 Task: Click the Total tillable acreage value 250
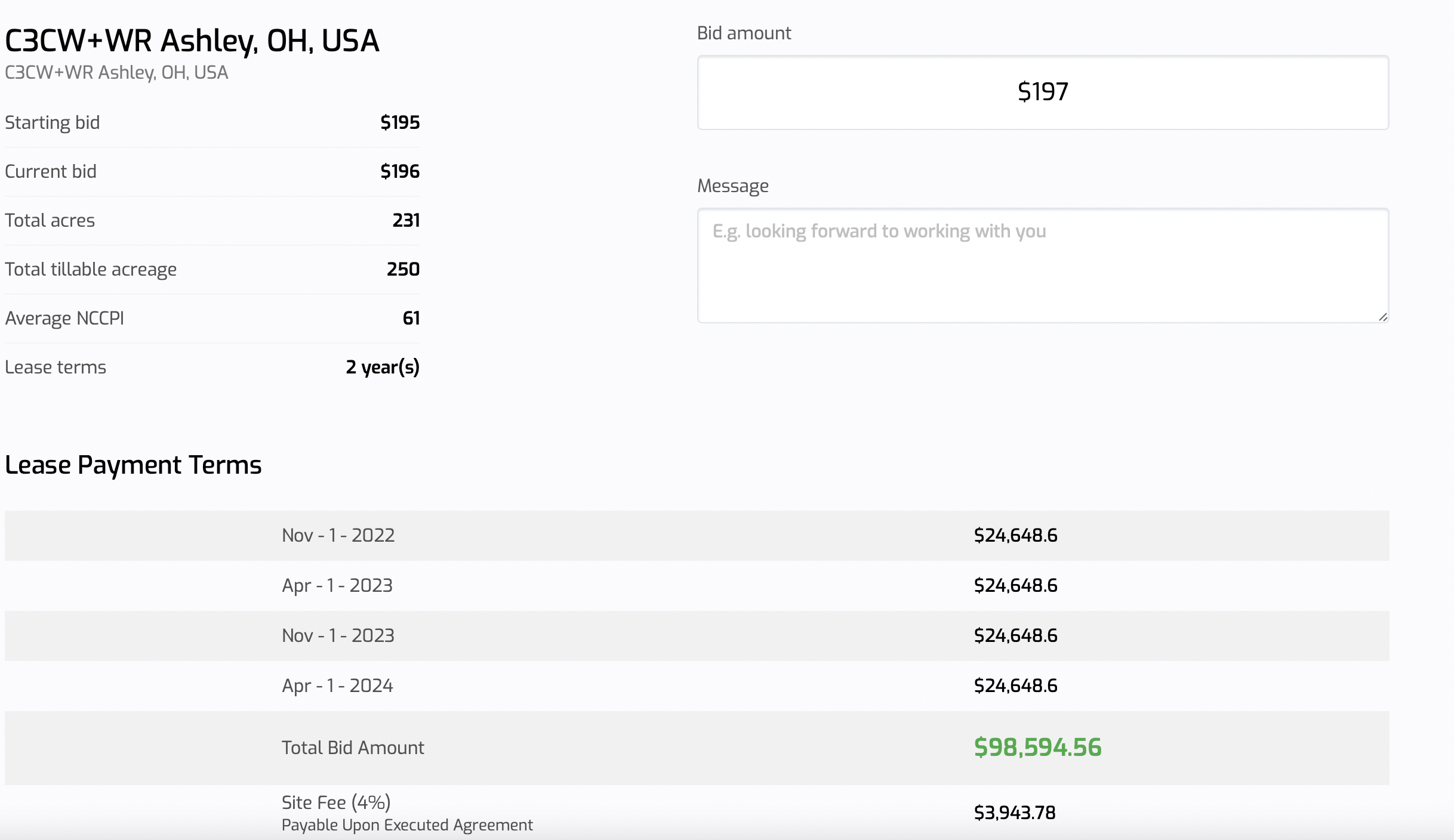pyautogui.click(x=403, y=269)
